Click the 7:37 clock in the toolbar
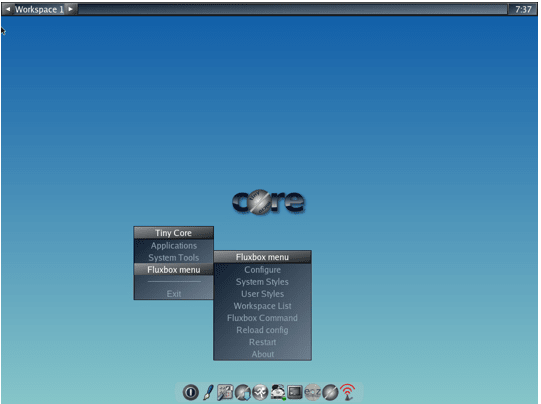Screen dimensions: 541x404 523,9
